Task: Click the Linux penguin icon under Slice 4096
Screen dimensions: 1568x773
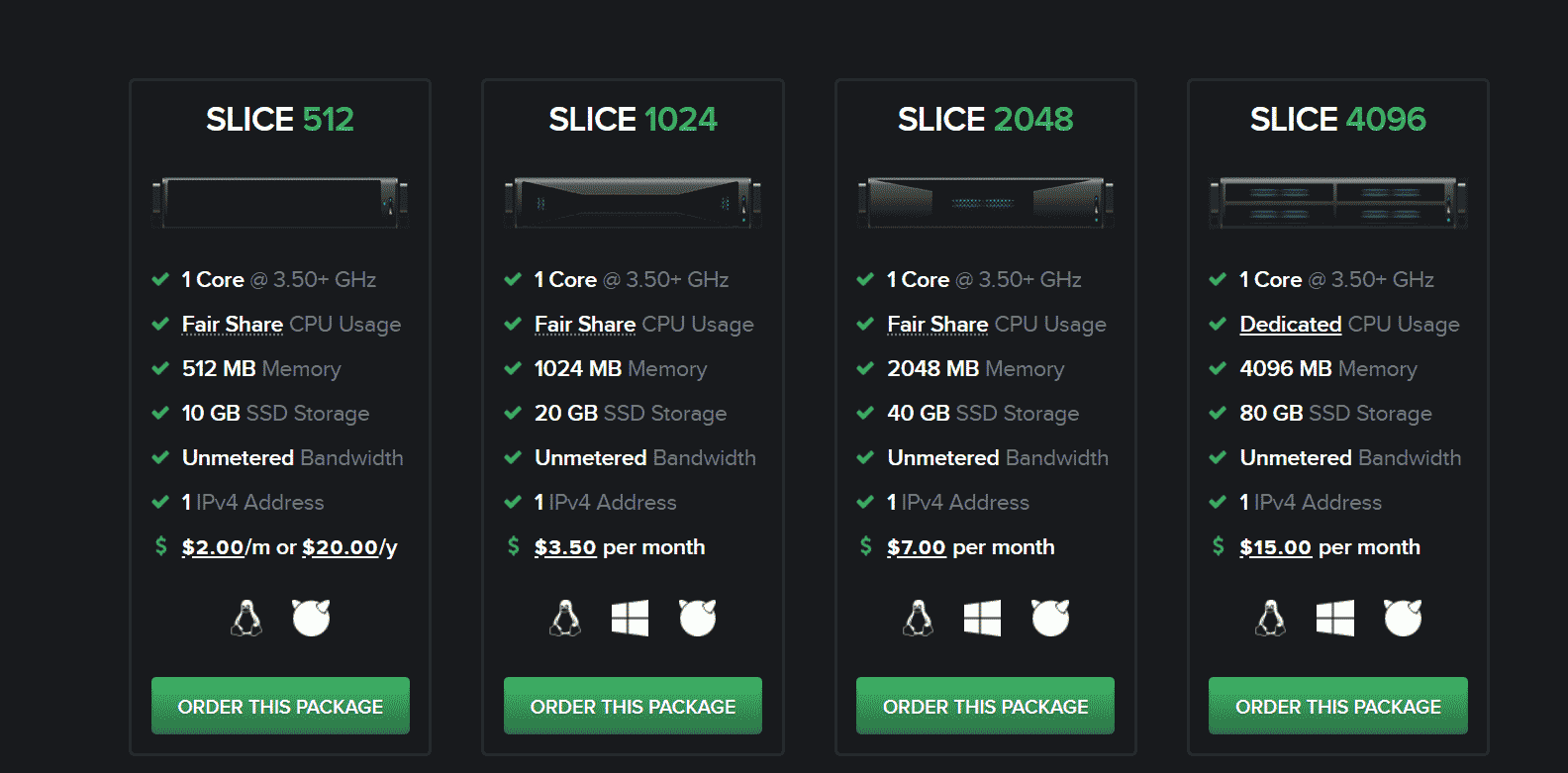Action: click(x=1271, y=619)
